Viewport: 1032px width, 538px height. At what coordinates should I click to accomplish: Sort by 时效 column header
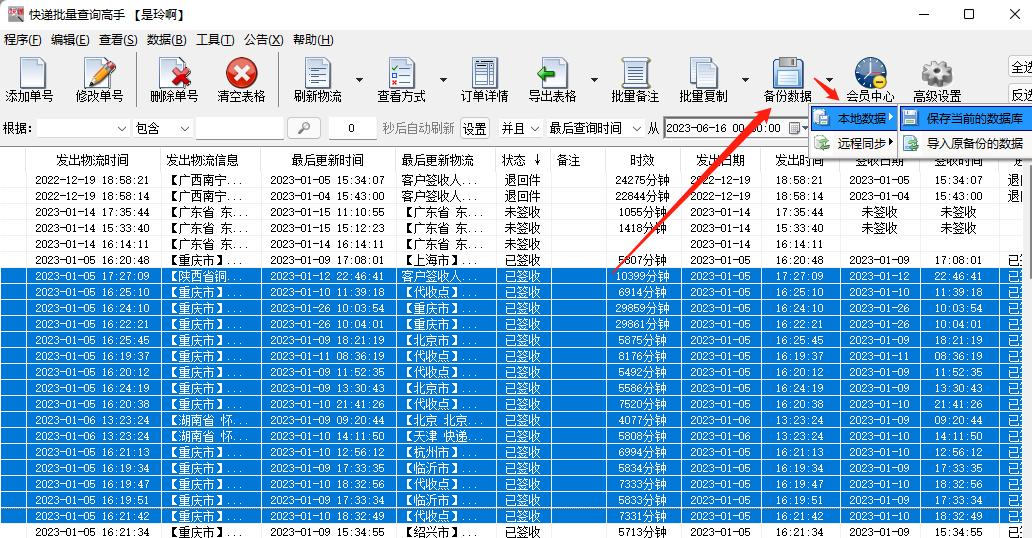click(642, 160)
